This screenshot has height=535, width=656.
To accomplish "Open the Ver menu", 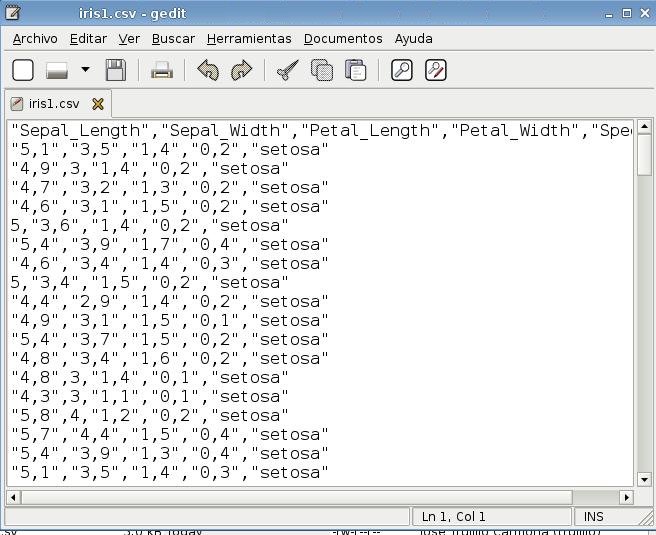I will pyautogui.click(x=129, y=38).
